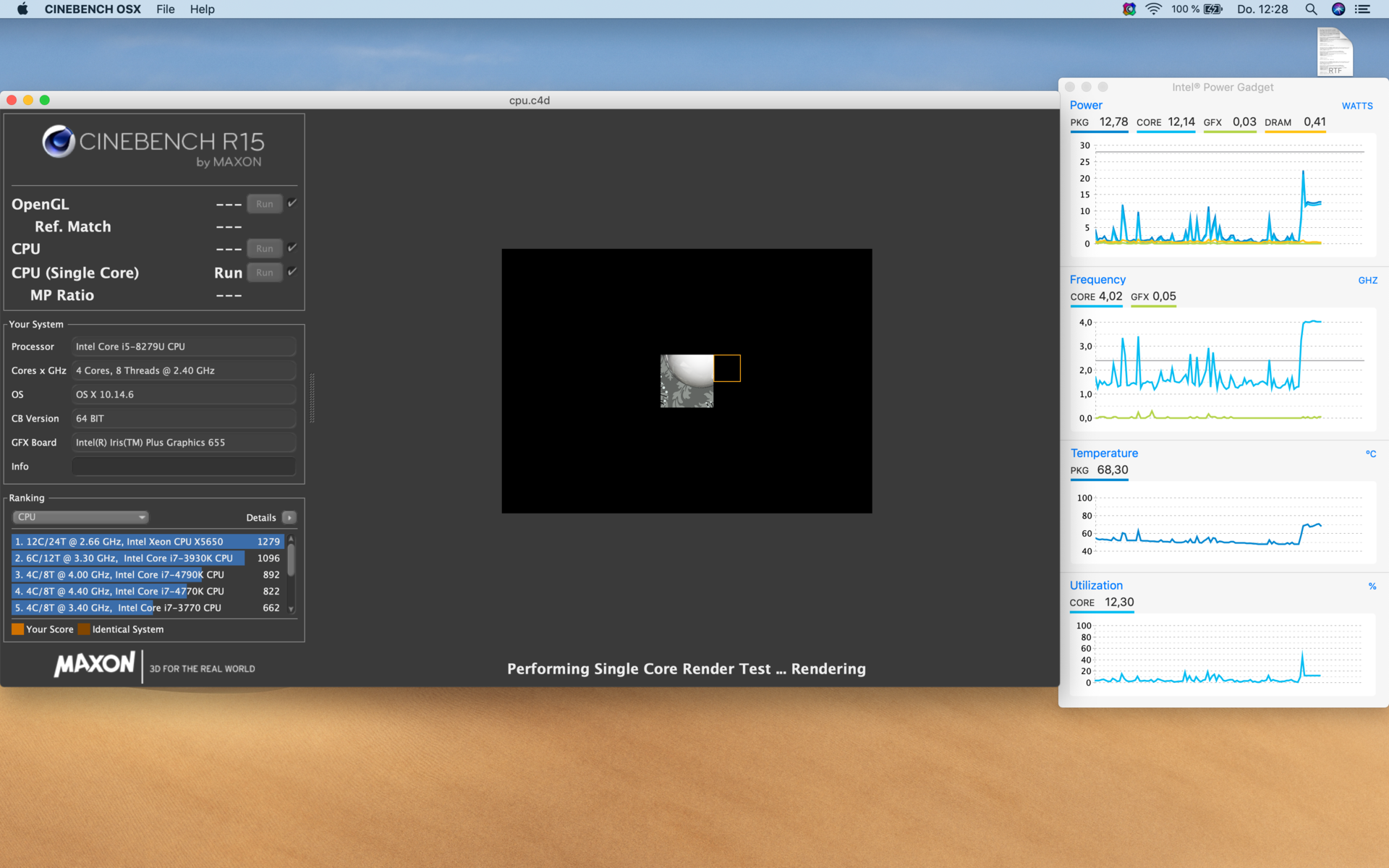Open the Apple menu icon
The height and width of the screenshot is (868, 1389).
pyautogui.click(x=22, y=9)
